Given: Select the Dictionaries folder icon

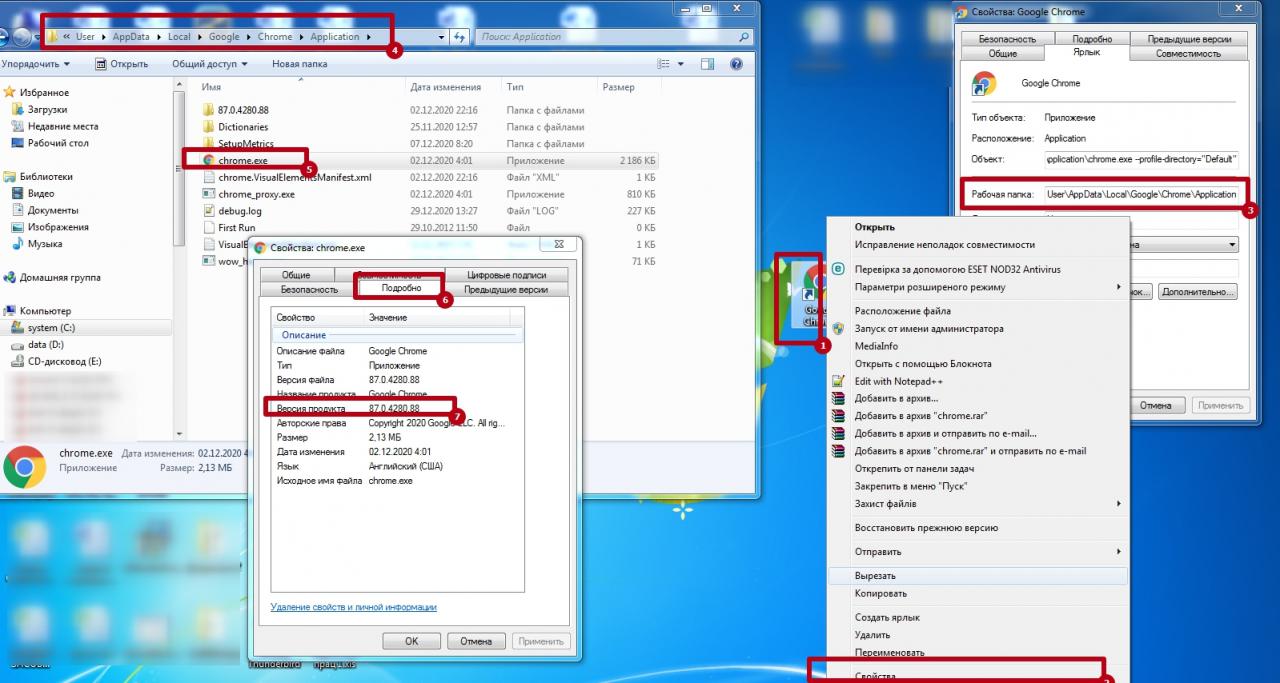Looking at the screenshot, I should click(x=208, y=127).
